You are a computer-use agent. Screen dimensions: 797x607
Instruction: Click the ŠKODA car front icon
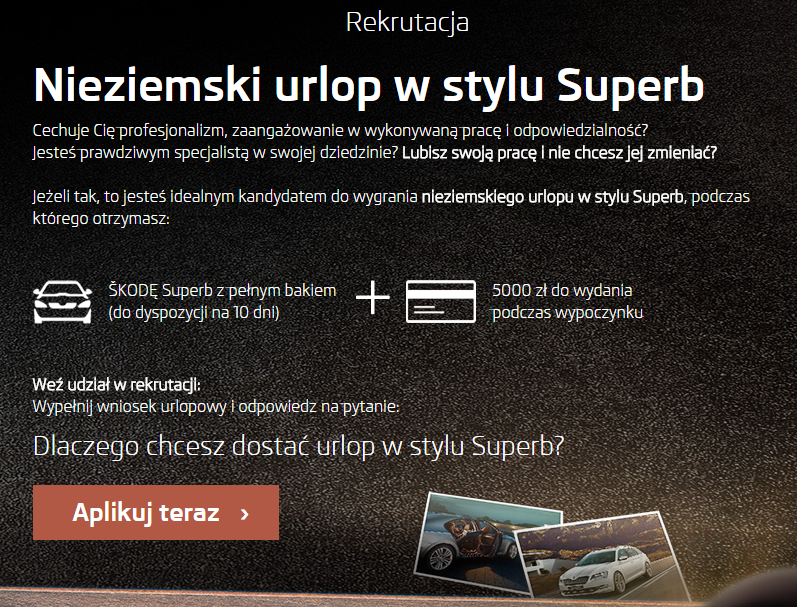point(63,301)
